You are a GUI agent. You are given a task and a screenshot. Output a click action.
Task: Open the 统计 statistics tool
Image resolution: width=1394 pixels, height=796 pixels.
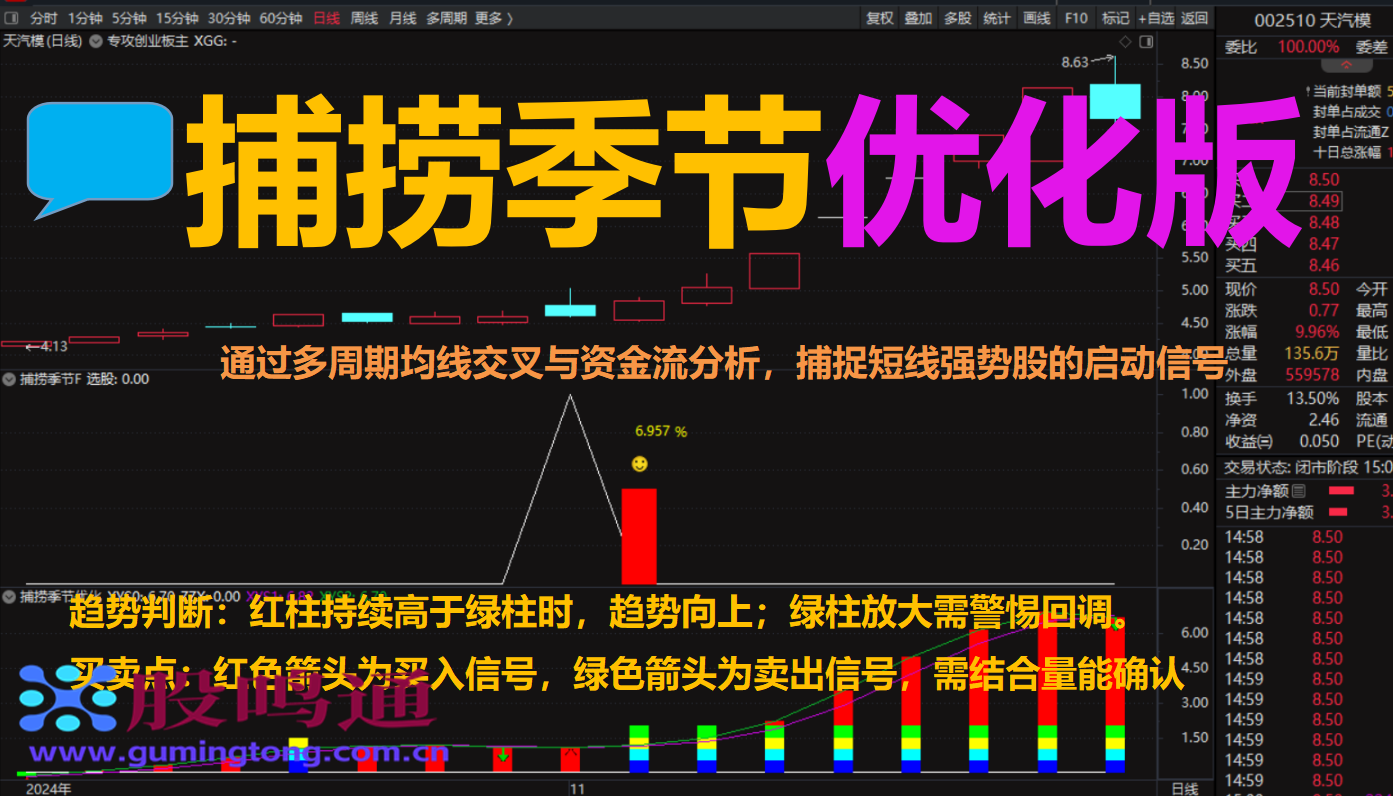click(x=996, y=18)
